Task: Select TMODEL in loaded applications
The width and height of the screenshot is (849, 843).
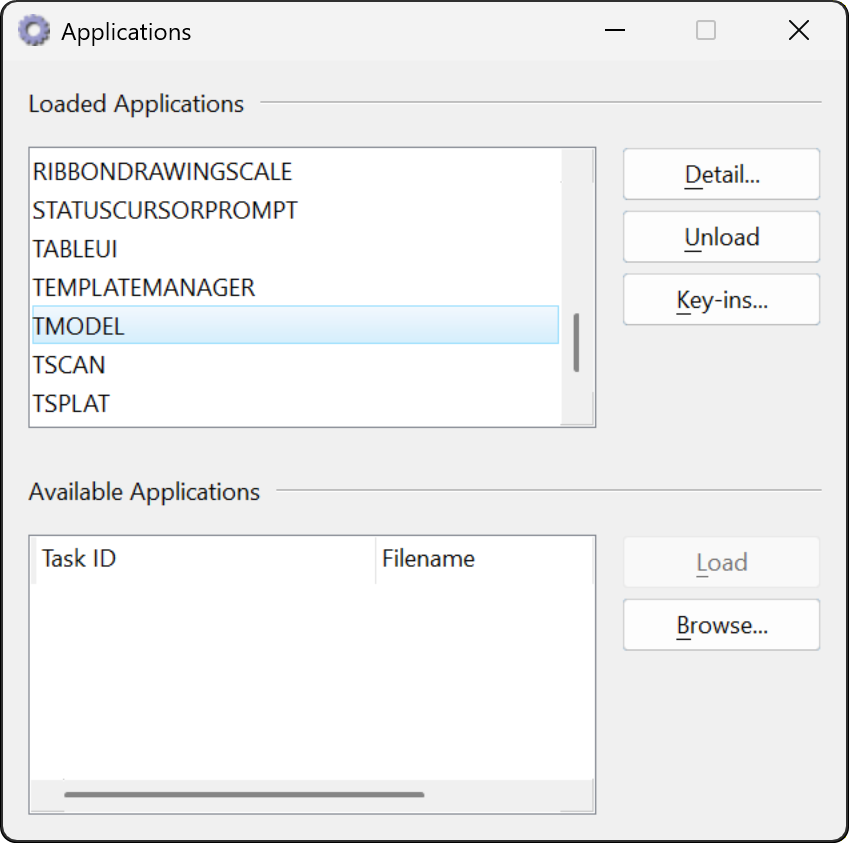Action: pos(295,325)
